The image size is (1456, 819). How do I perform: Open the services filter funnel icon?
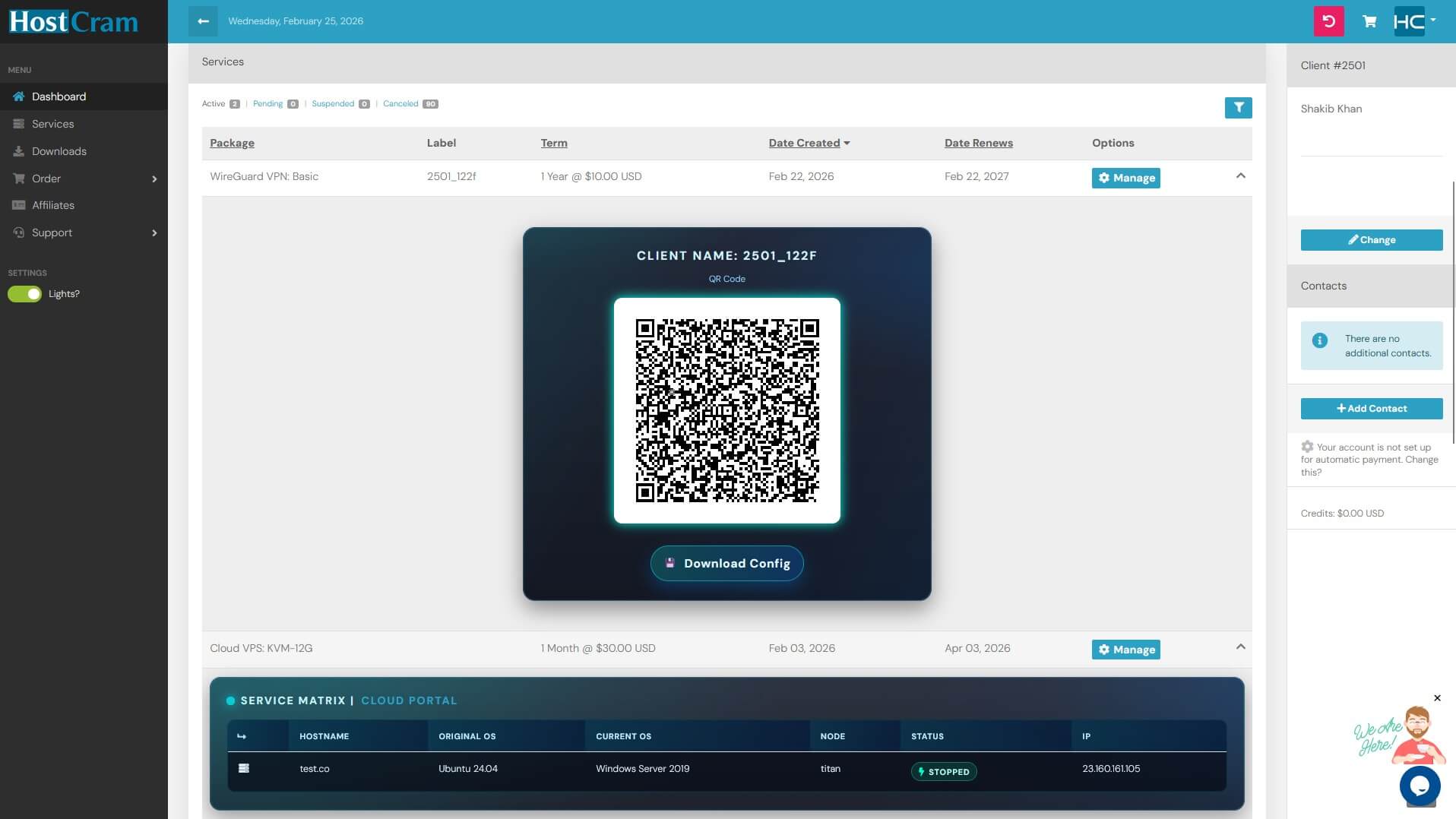pos(1238,108)
